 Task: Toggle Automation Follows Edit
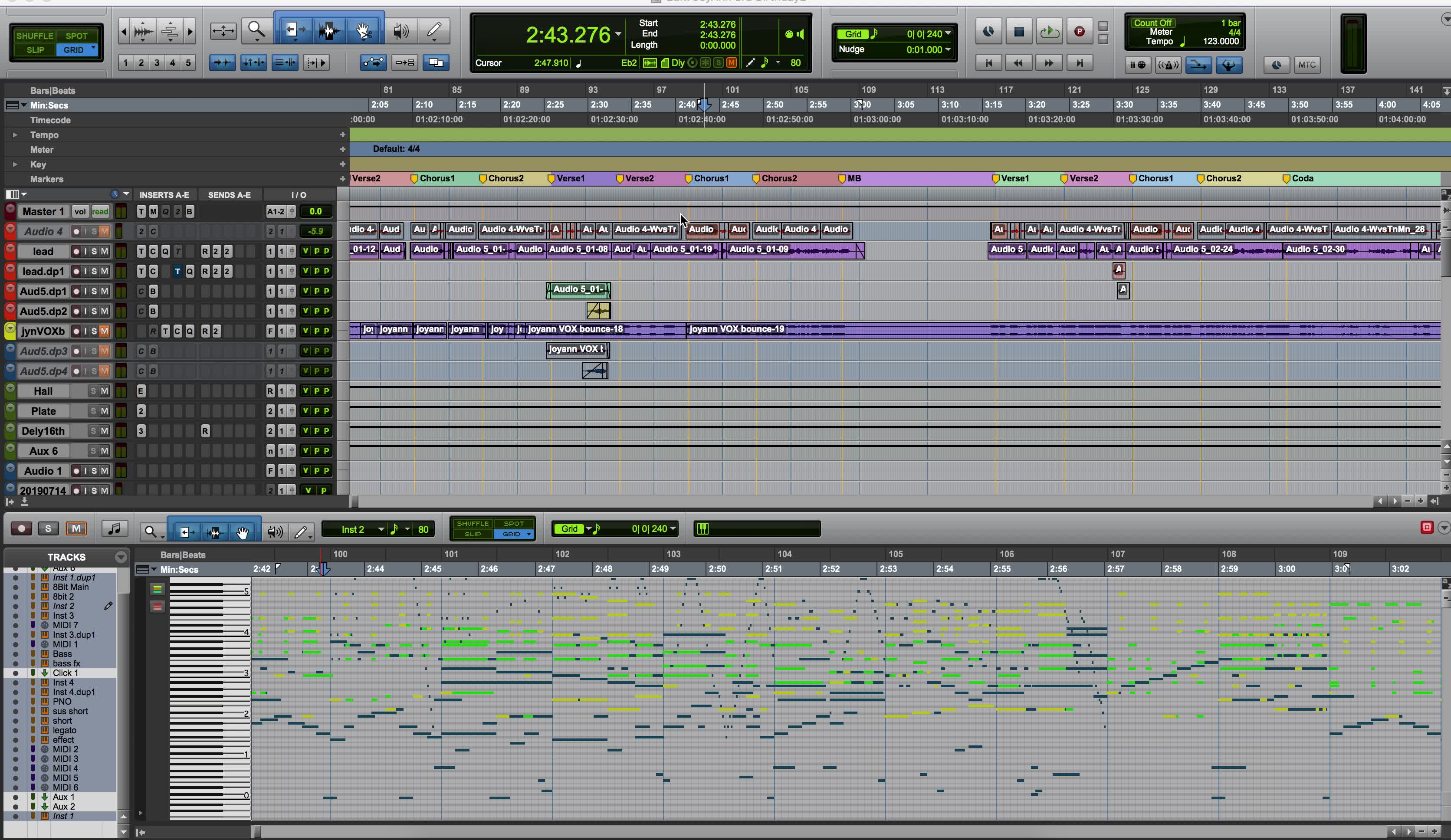point(373,62)
